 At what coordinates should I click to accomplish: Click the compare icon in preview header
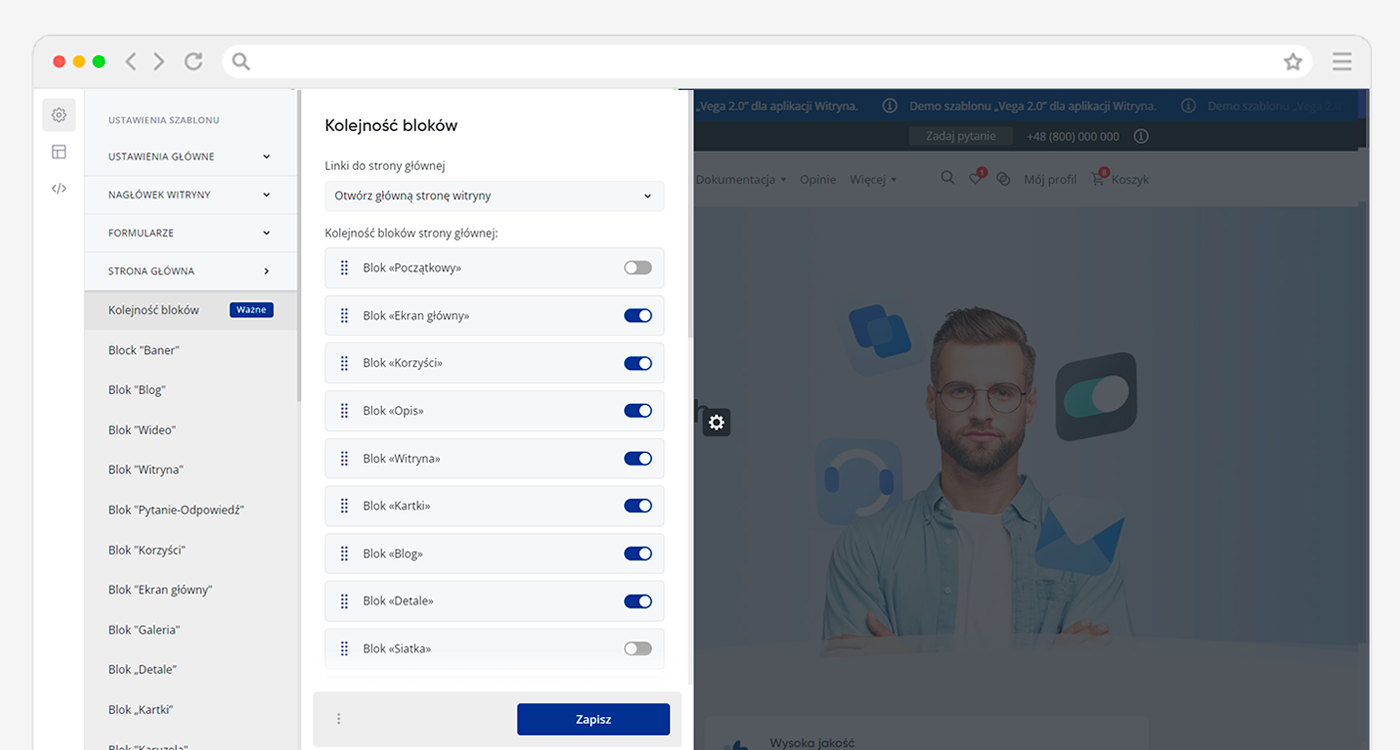coord(1003,179)
